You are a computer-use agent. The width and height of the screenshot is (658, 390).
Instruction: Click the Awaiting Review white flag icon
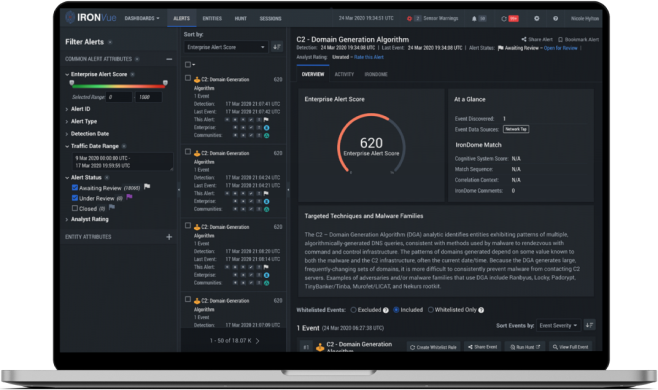tap(147, 187)
